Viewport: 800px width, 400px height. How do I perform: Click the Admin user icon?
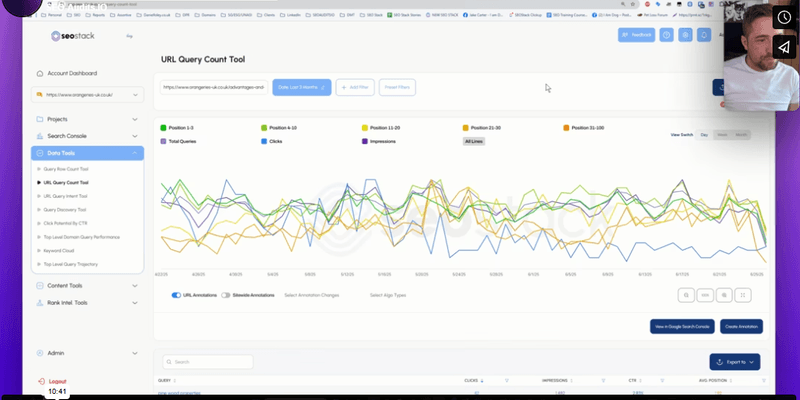pyautogui.click(x=40, y=353)
